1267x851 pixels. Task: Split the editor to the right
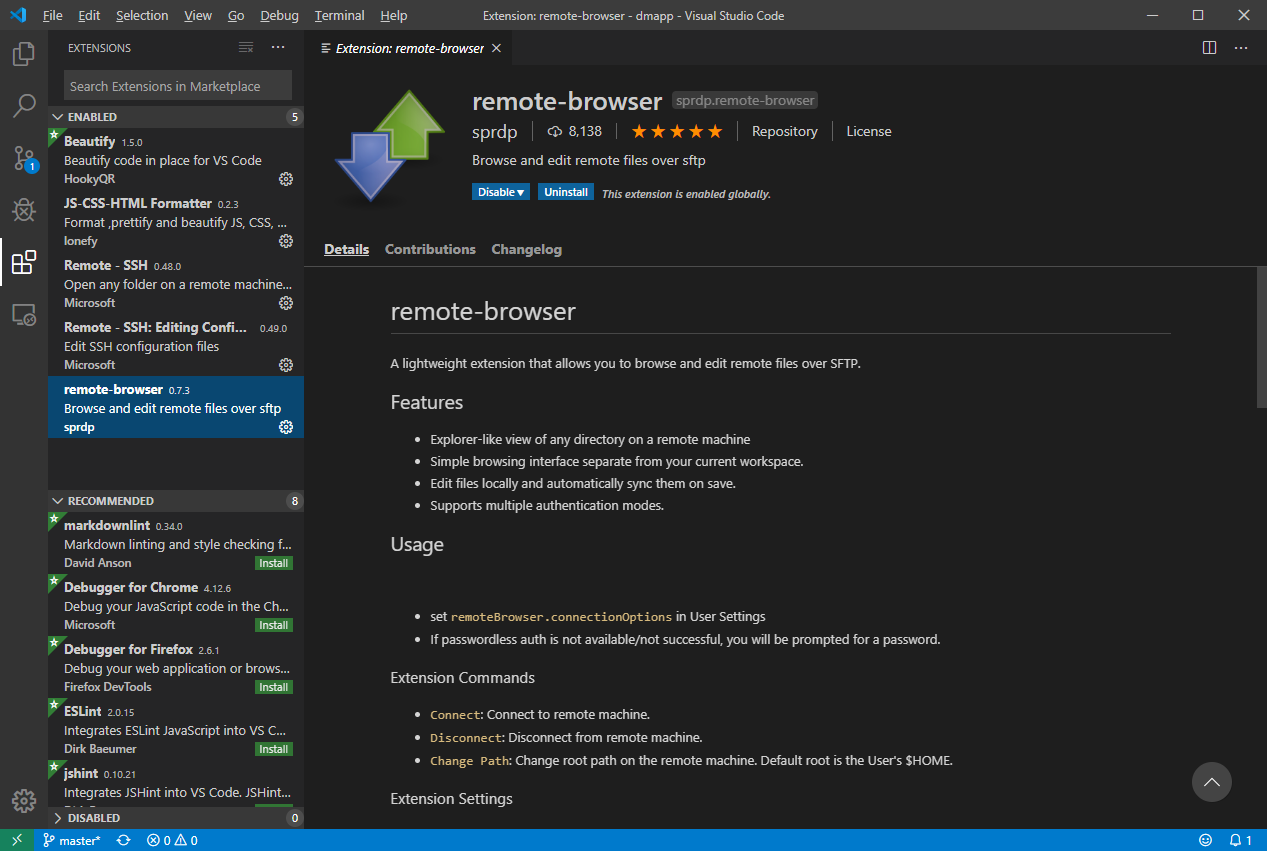click(x=1209, y=48)
